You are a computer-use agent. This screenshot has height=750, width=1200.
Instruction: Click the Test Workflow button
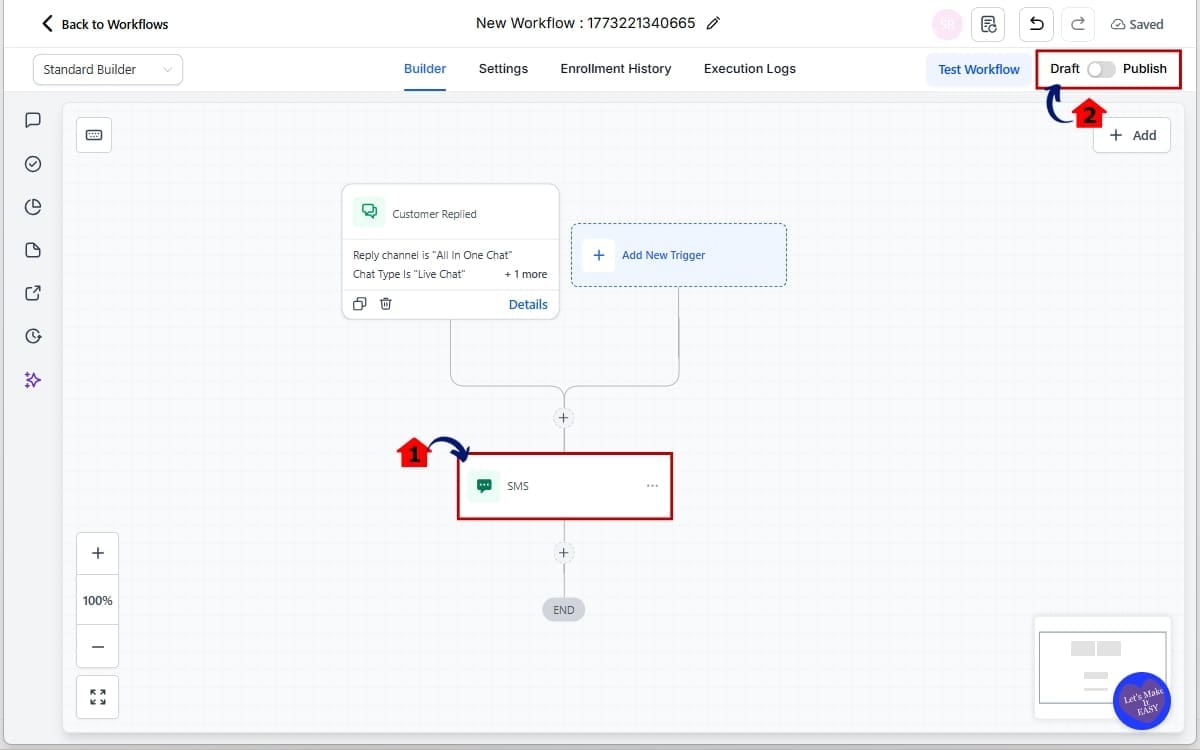(978, 69)
